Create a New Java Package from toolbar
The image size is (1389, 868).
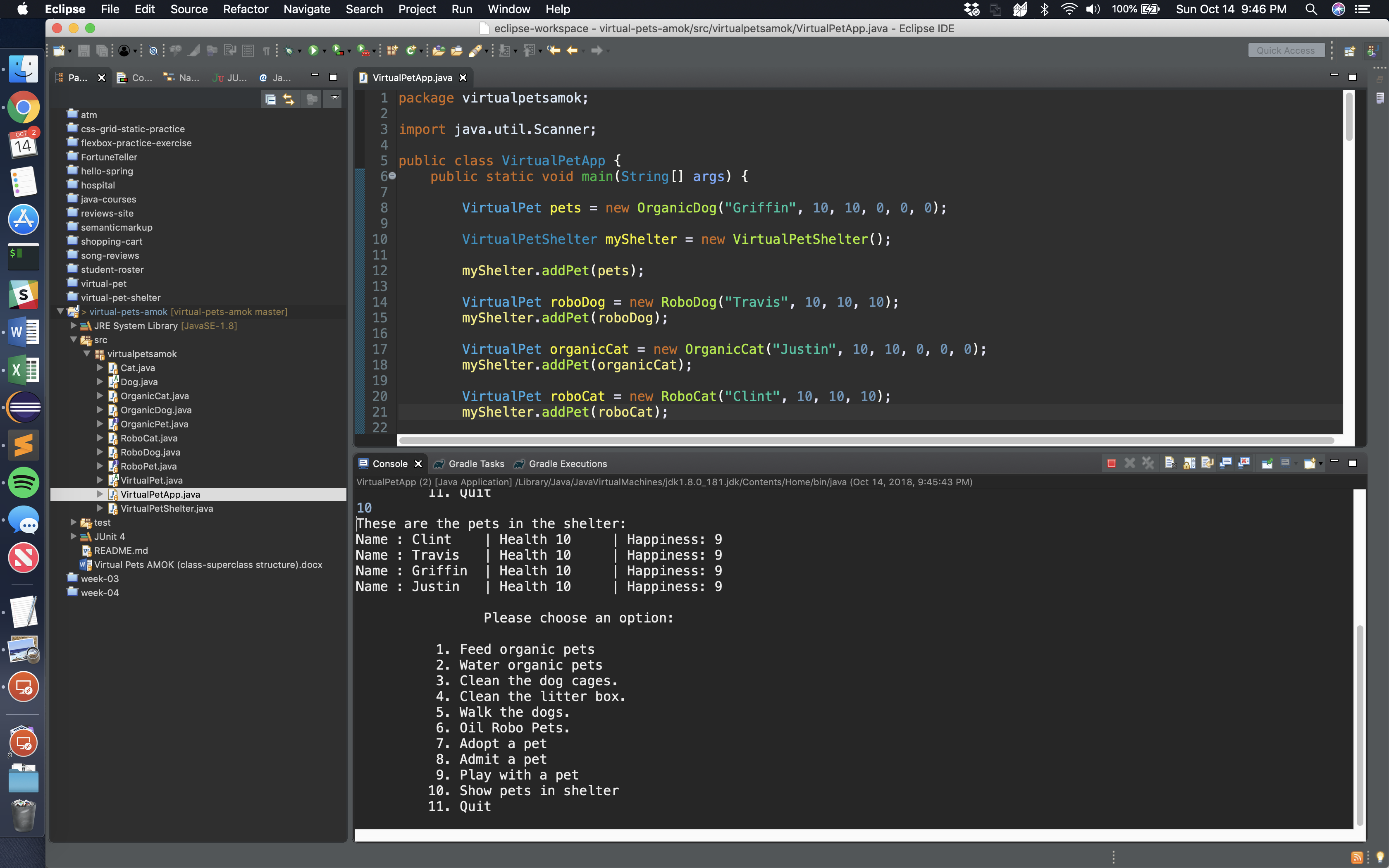click(x=393, y=50)
